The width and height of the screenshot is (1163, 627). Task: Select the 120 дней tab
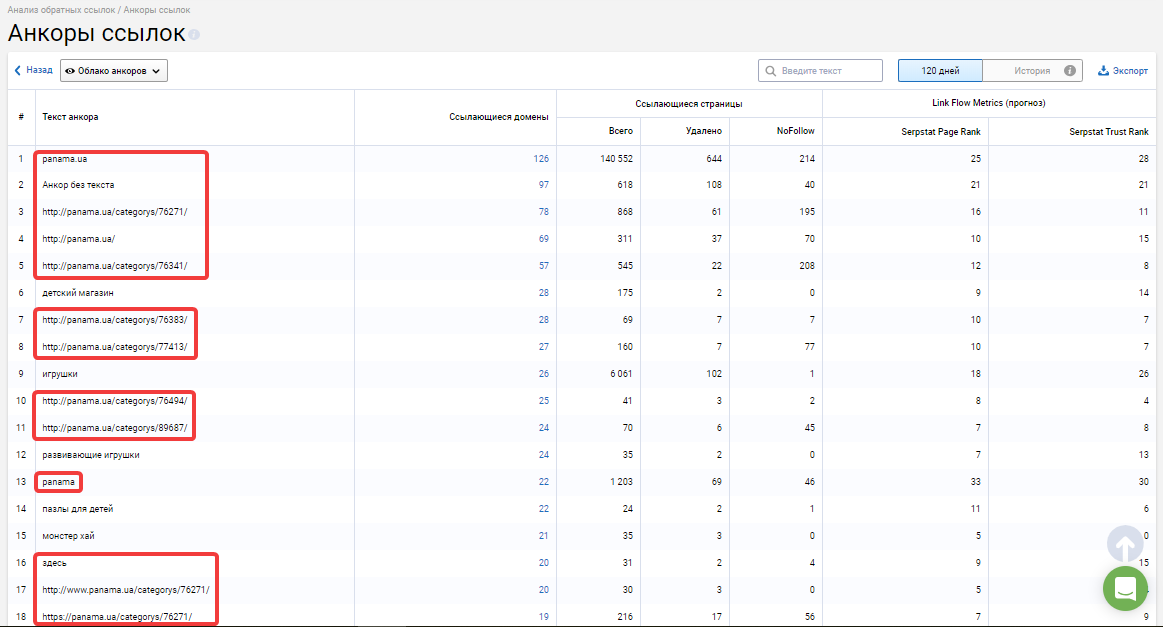(940, 70)
